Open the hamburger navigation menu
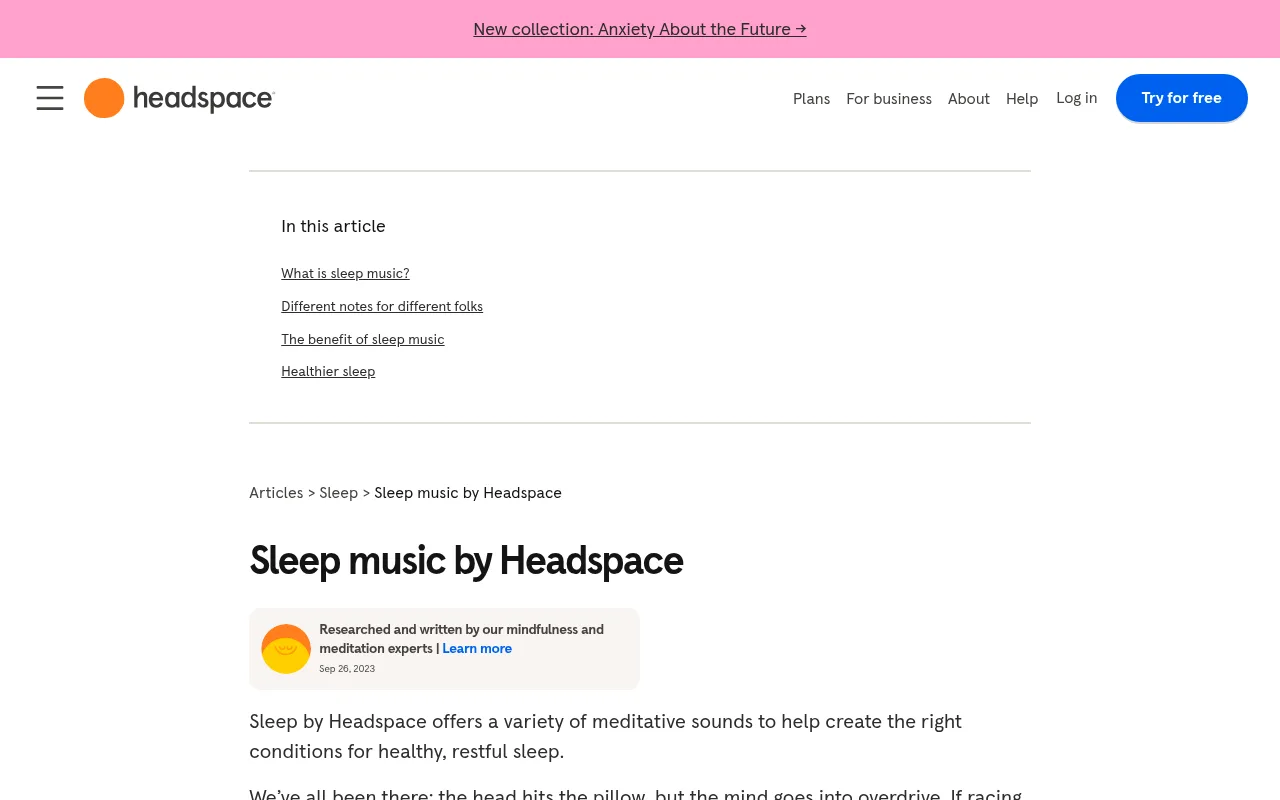 point(50,98)
